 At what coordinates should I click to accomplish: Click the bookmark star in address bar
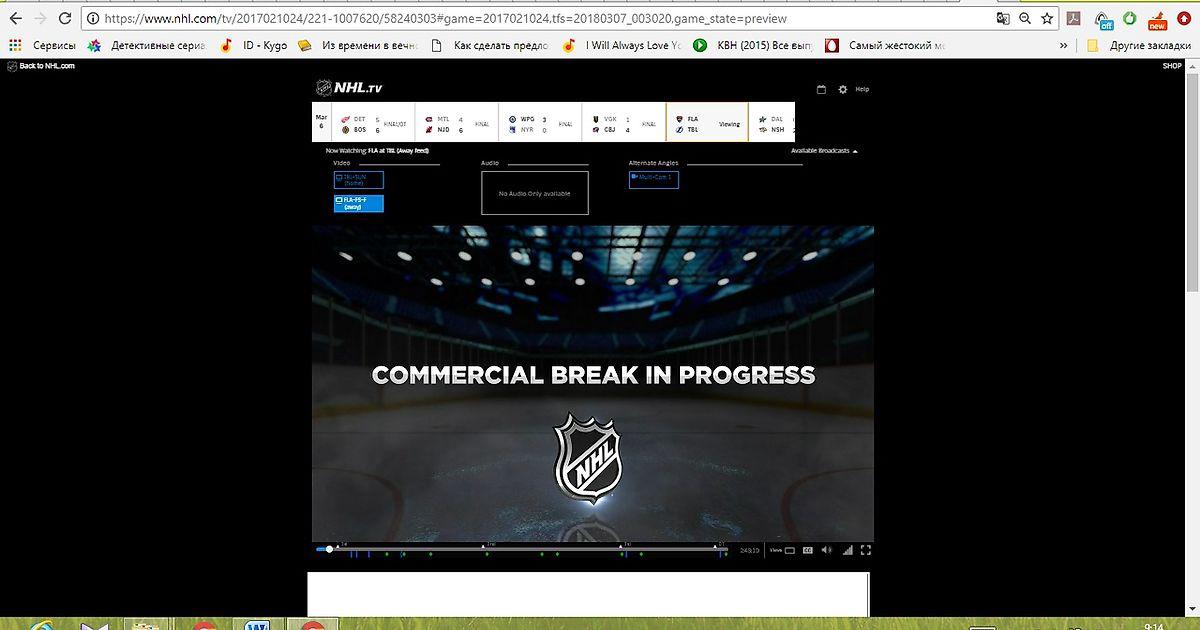click(x=1047, y=18)
